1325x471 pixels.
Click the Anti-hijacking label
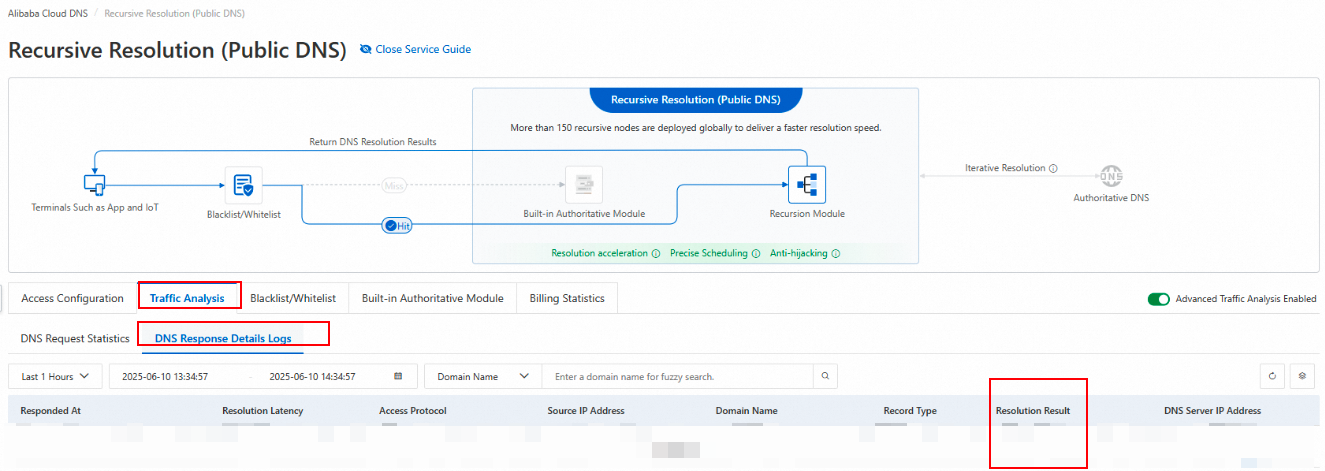[x=799, y=253]
